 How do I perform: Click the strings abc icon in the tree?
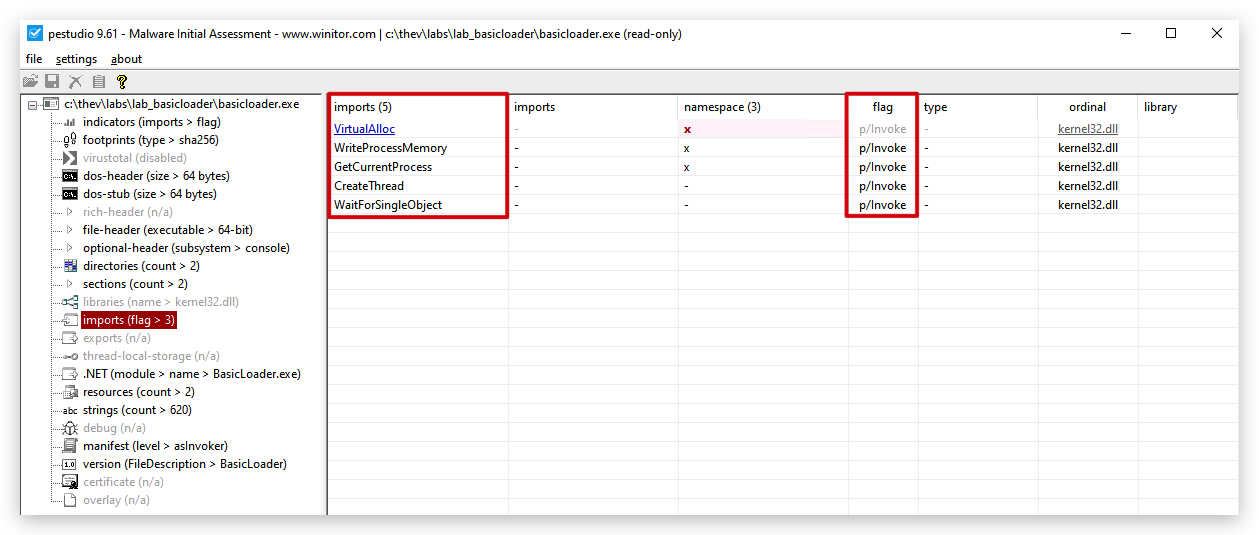click(70, 410)
